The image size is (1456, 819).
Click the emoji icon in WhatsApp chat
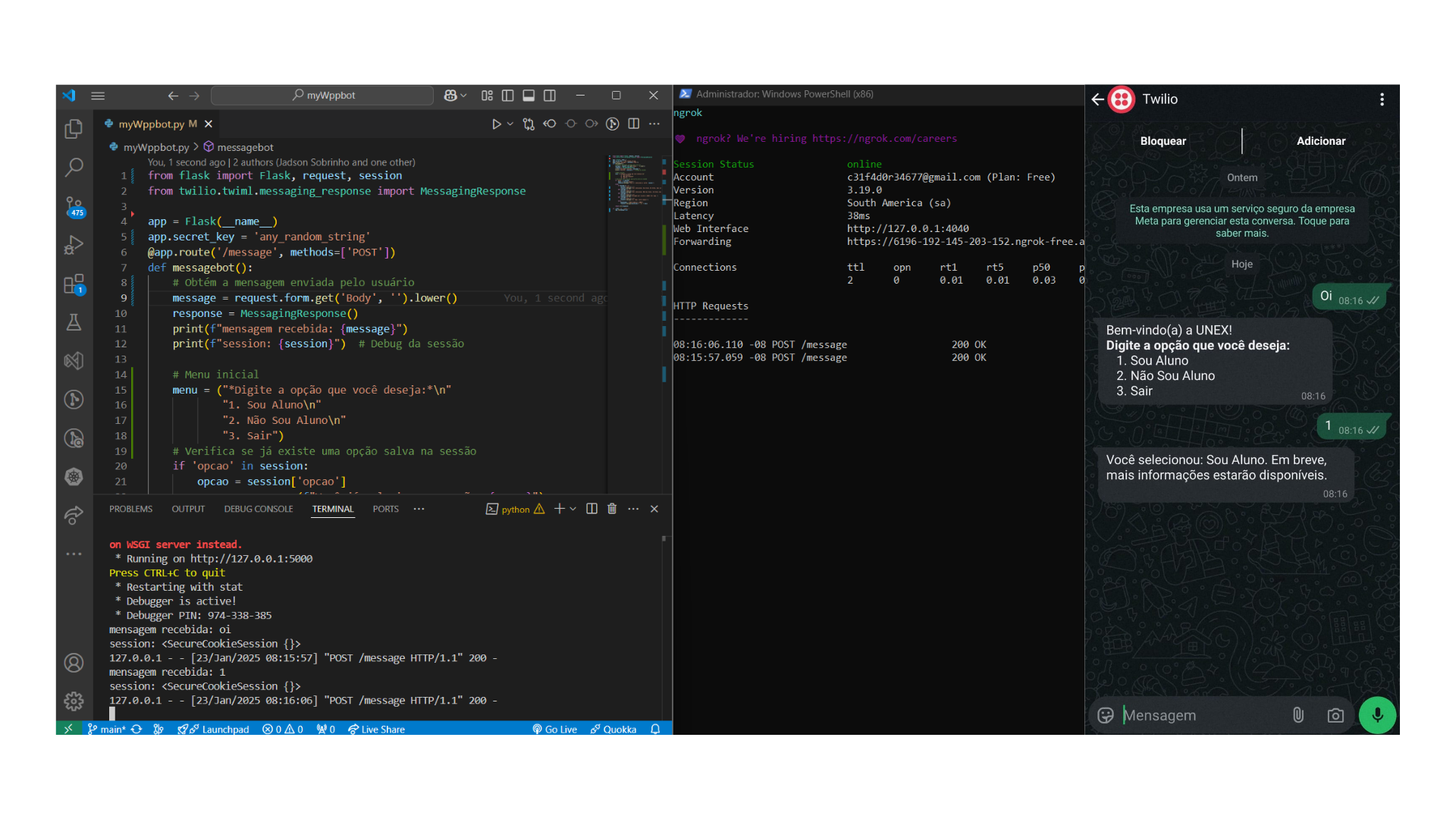pos(1106,715)
